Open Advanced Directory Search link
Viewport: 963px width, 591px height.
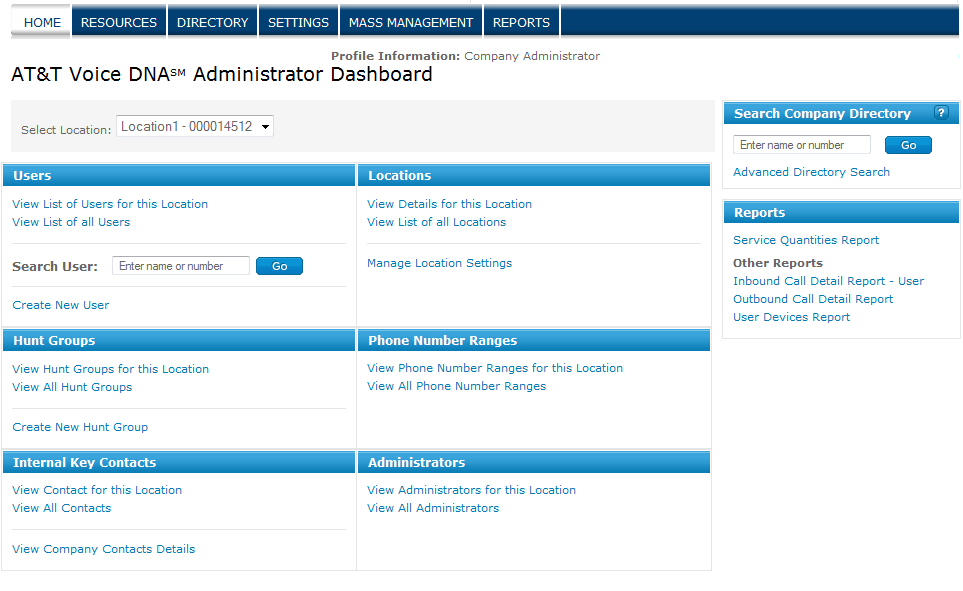tap(811, 172)
